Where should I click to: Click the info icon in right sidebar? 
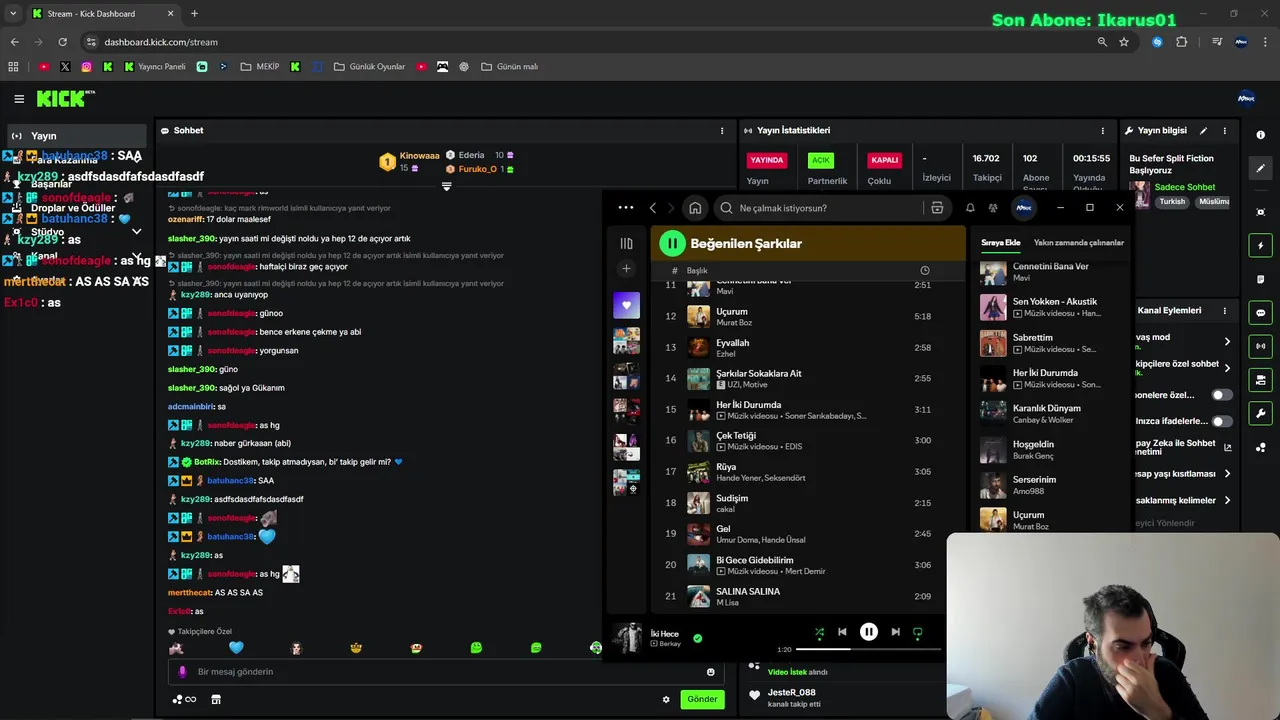click(x=1260, y=135)
